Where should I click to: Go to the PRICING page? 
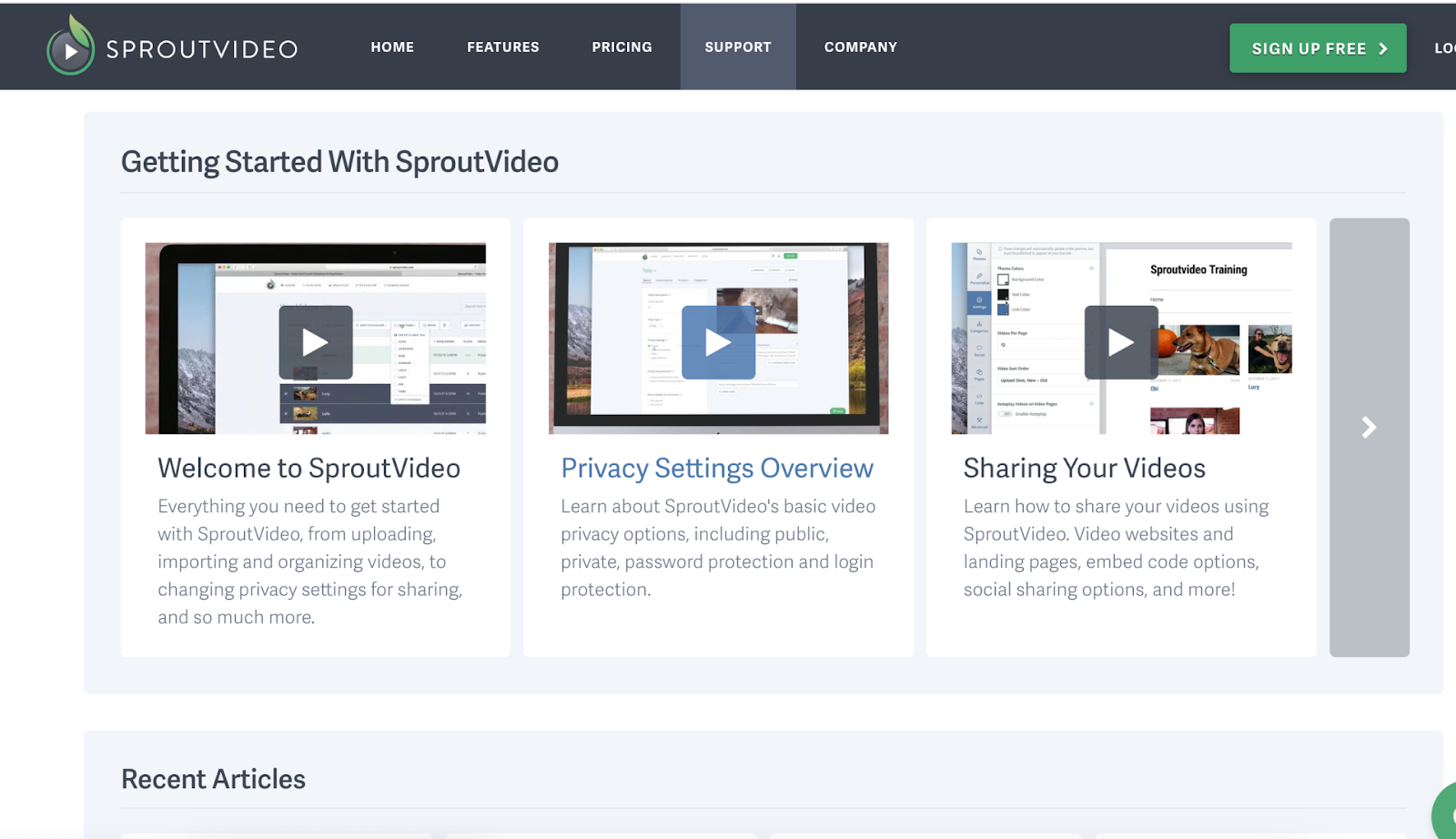(x=622, y=46)
